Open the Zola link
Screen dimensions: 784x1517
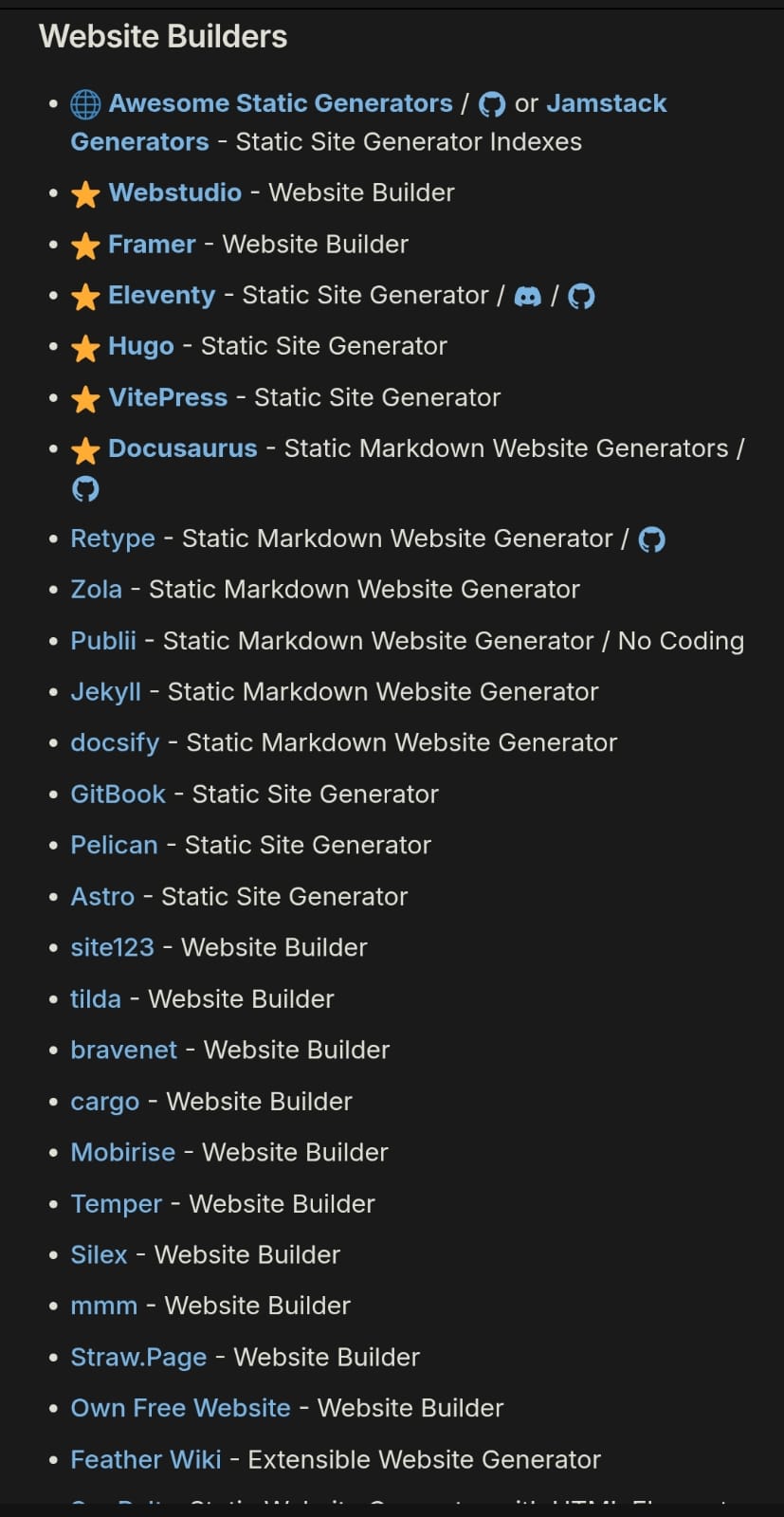click(x=97, y=590)
